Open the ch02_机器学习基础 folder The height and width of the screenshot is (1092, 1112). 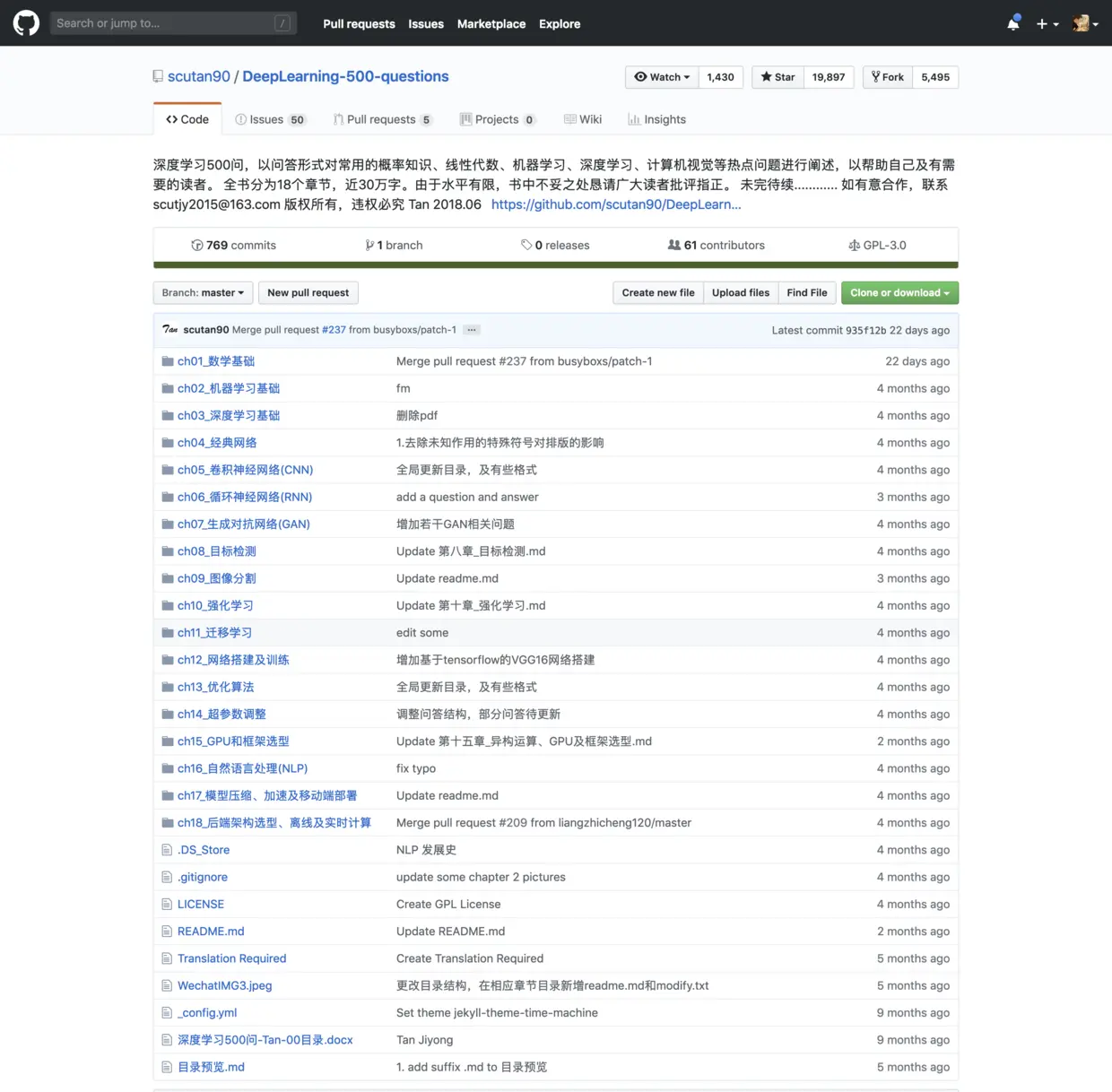click(x=229, y=388)
